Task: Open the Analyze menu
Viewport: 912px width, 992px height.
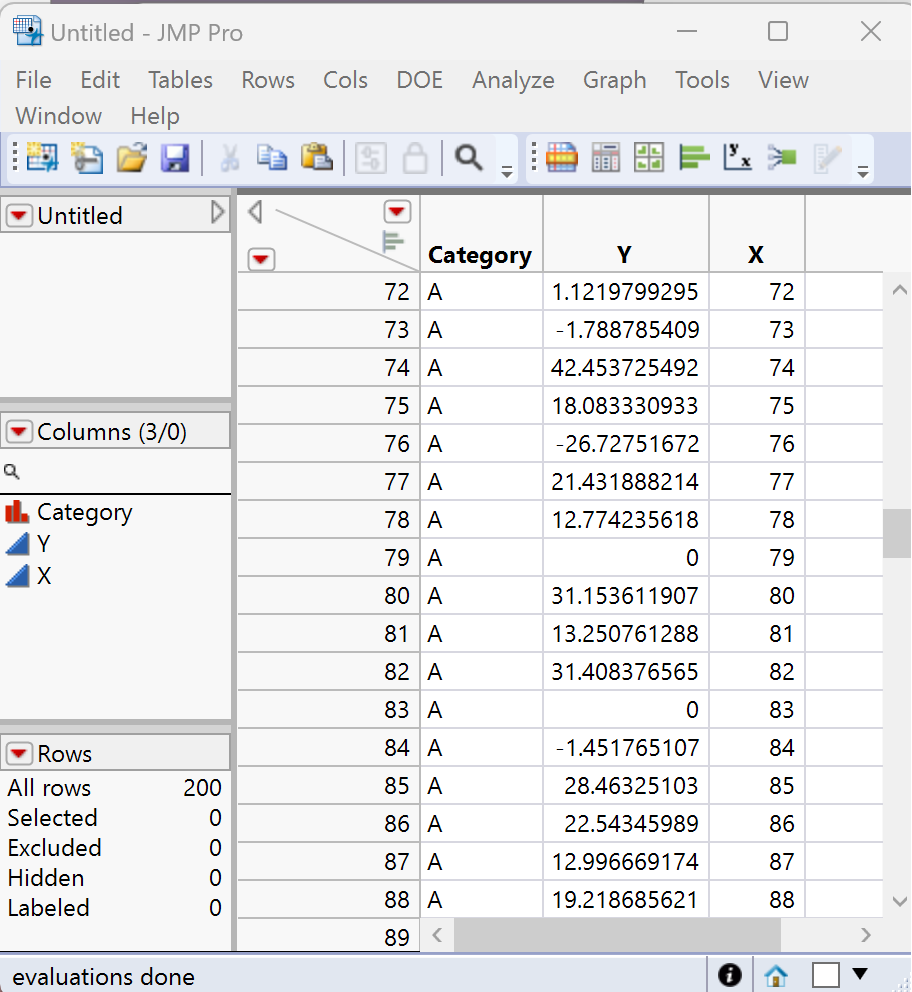Action: (513, 80)
